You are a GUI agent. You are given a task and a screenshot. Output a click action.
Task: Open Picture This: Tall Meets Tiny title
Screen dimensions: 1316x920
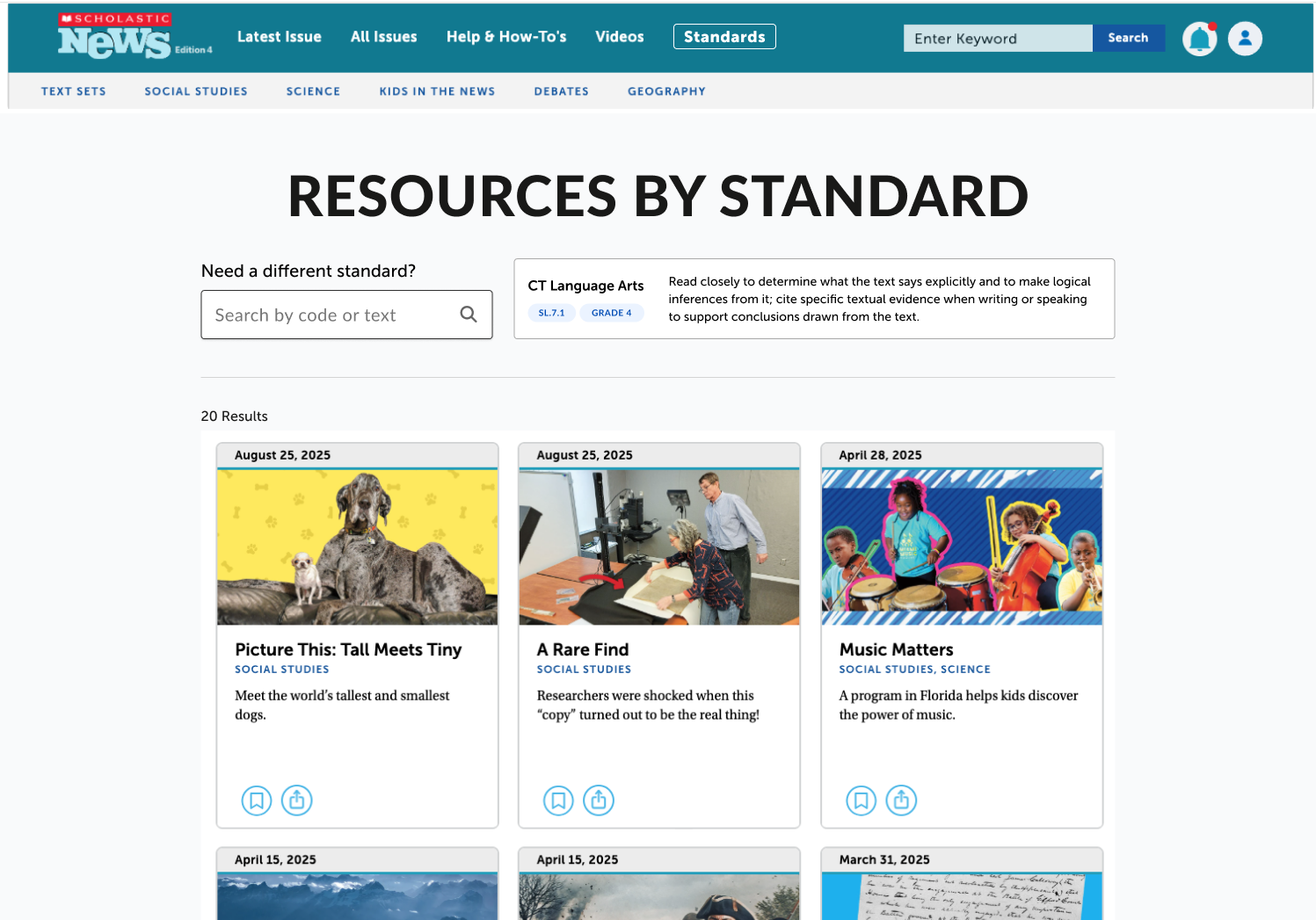pos(348,649)
